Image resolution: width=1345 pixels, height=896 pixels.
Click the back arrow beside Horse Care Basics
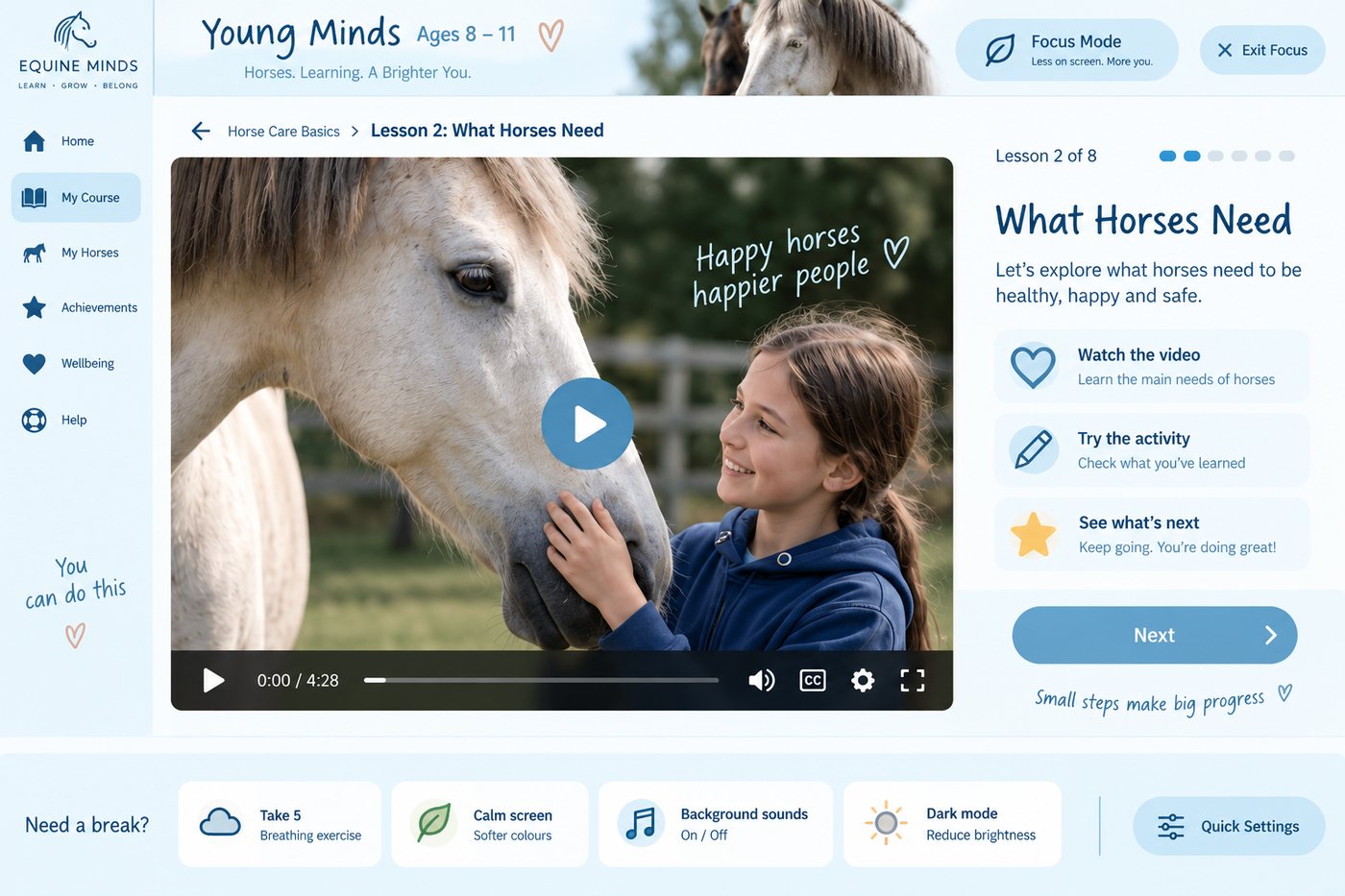click(201, 131)
